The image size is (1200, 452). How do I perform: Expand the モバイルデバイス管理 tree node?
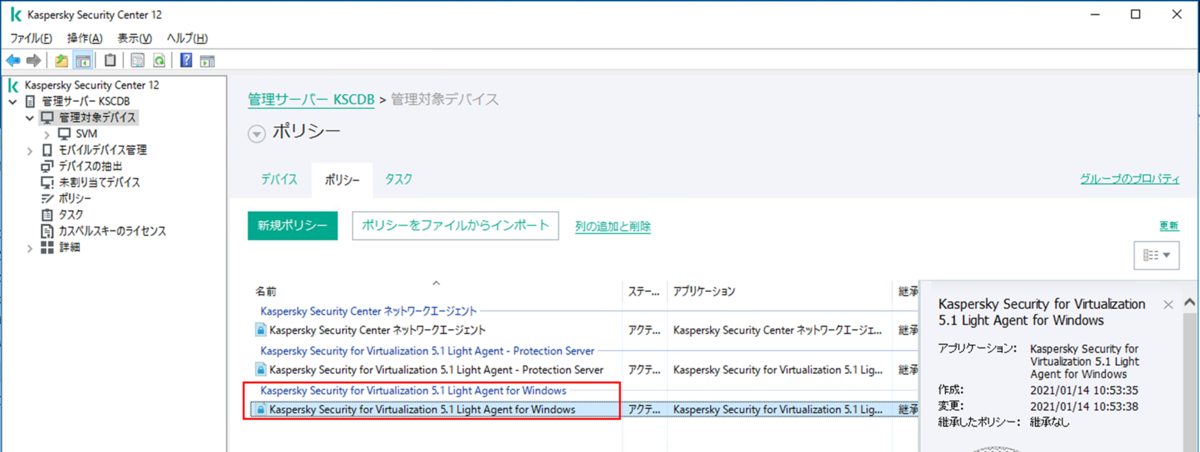30,150
